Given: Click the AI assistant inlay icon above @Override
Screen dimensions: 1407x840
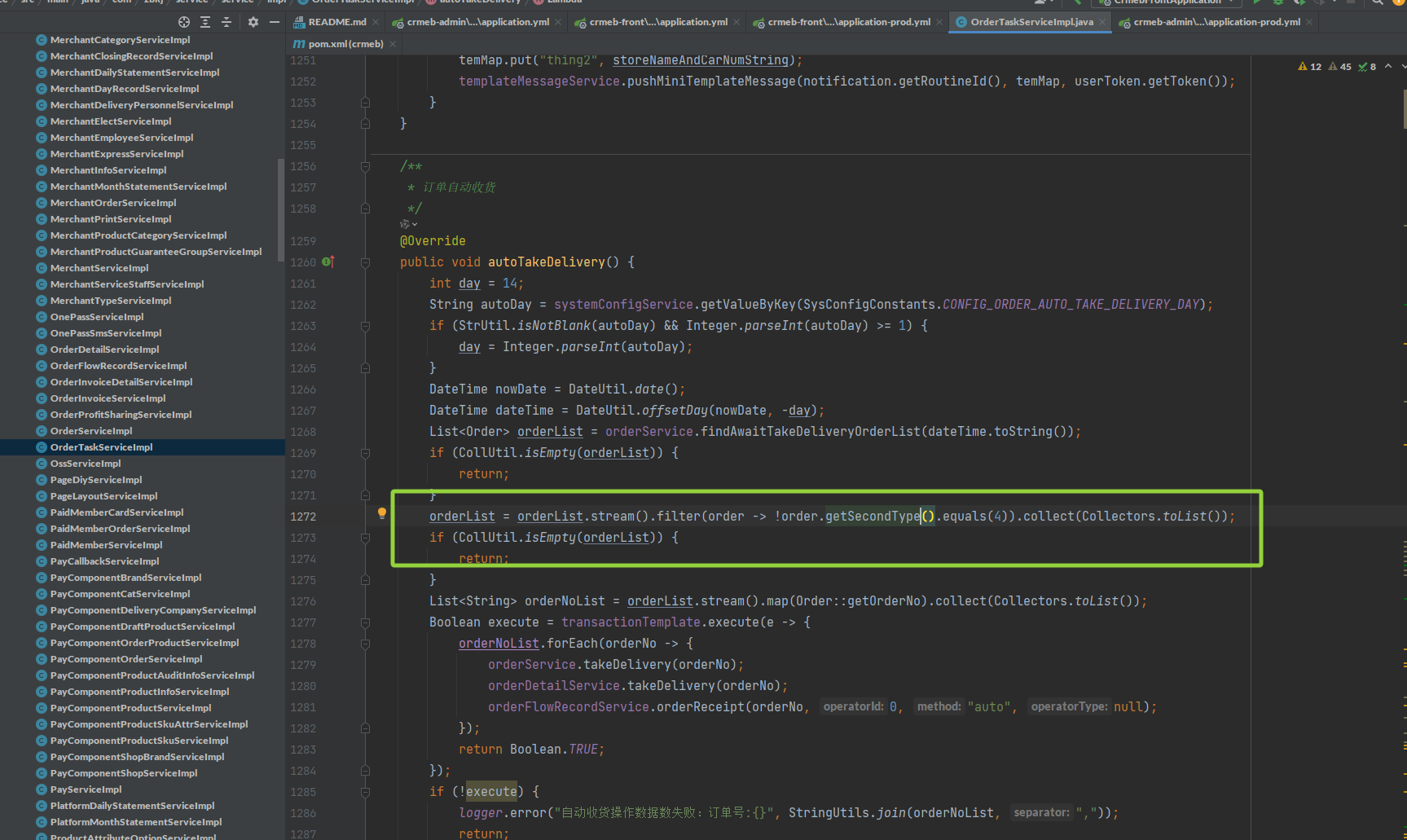Looking at the screenshot, I should 407,224.
